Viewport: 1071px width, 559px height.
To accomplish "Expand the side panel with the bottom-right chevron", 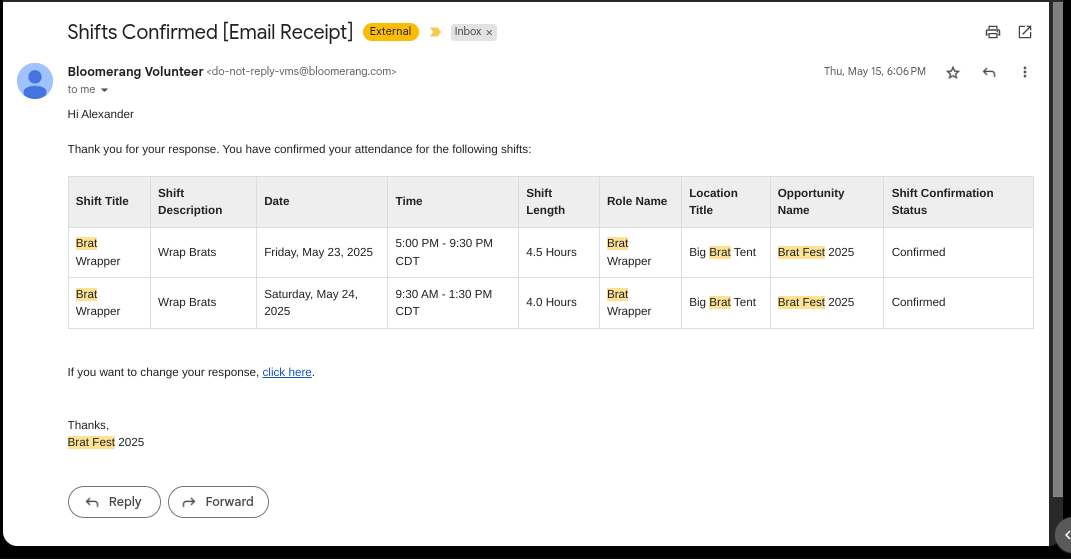I will 1065,534.
